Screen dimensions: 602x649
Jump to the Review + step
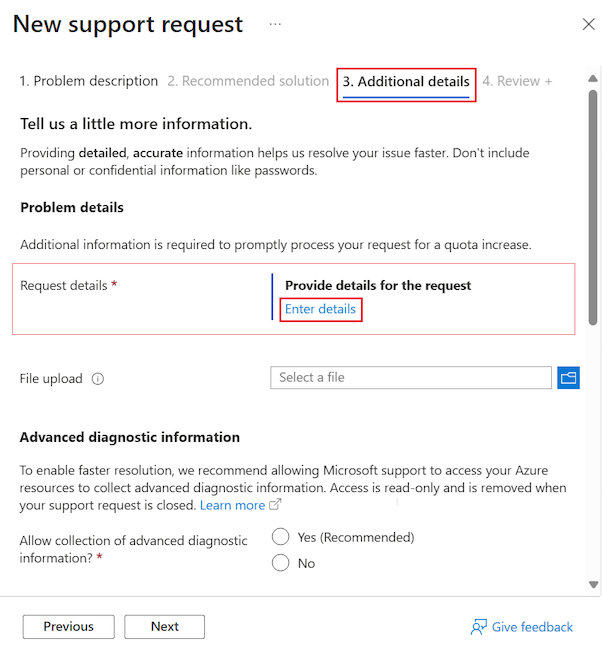point(517,81)
